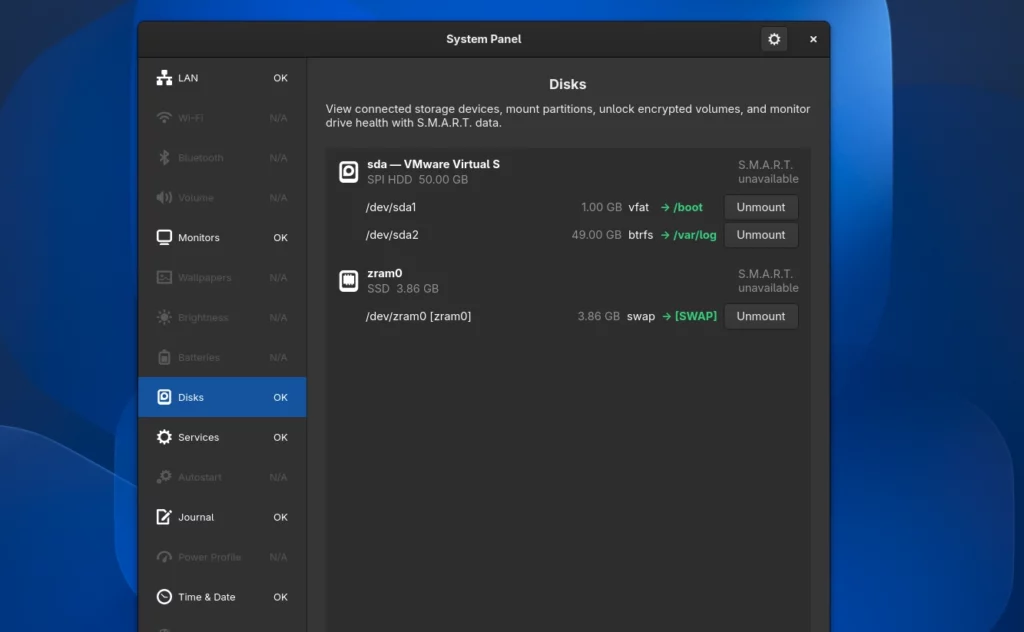Open the settings gear in title bar
This screenshot has width=1024, height=632.
point(774,39)
